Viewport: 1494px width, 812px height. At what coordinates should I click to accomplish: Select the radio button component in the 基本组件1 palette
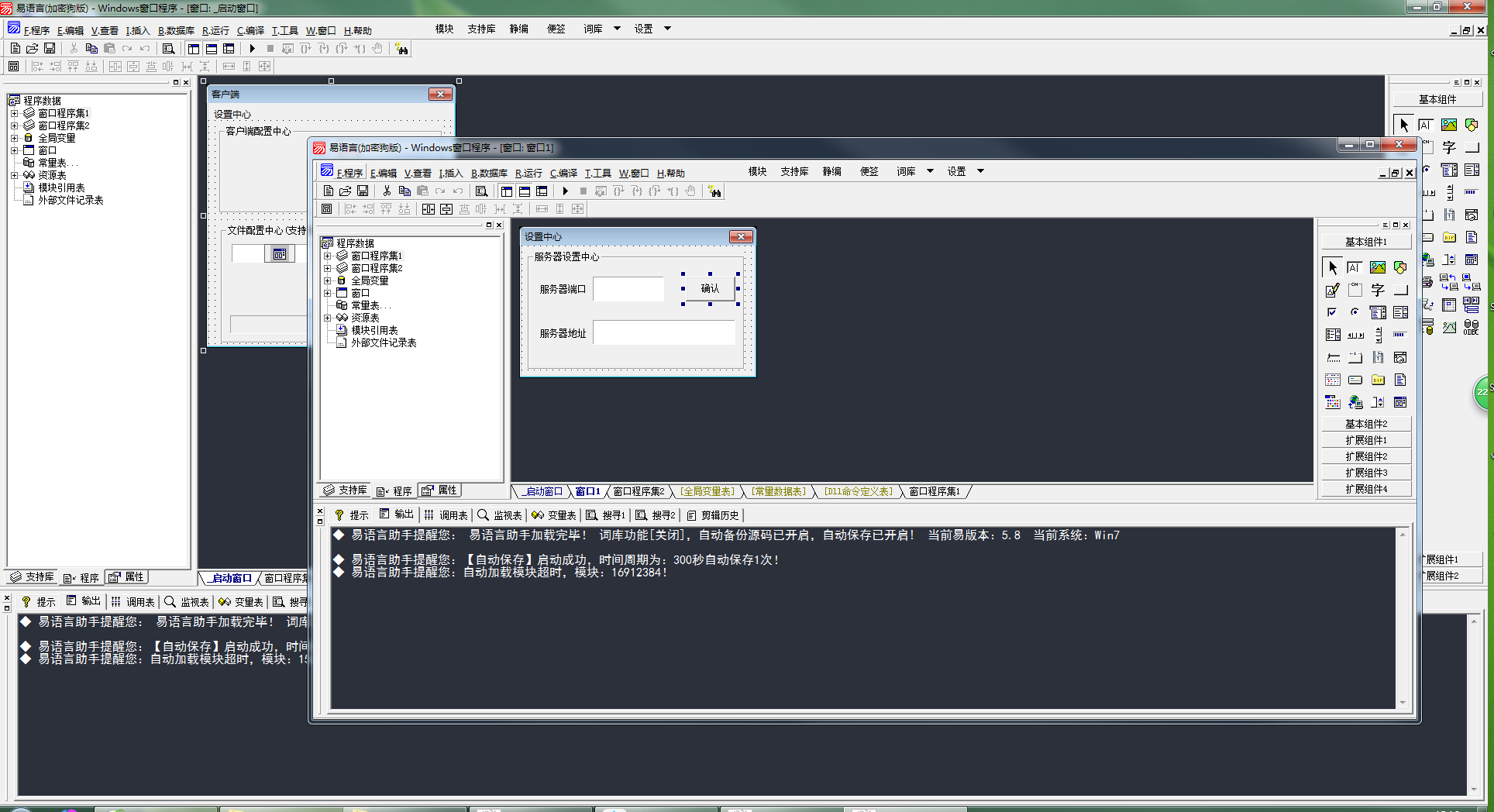[x=1355, y=312]
